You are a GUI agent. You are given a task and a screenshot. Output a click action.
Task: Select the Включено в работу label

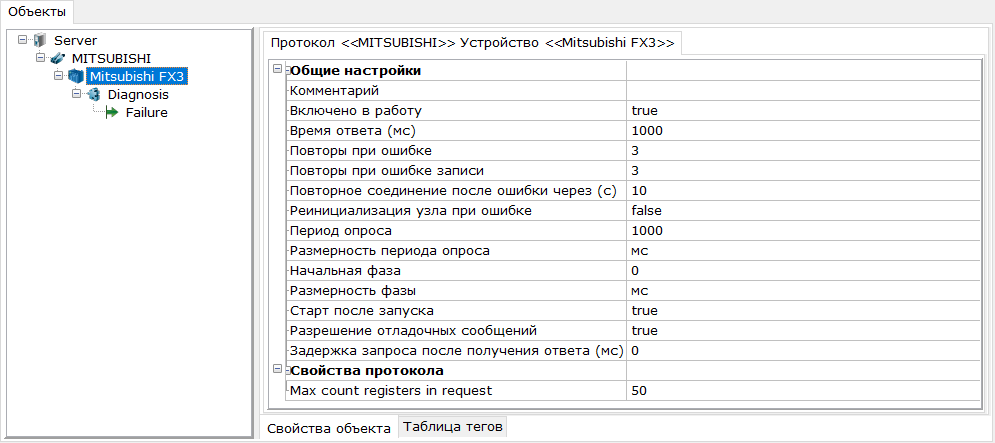pyautogui.click(x=355, y=111)
